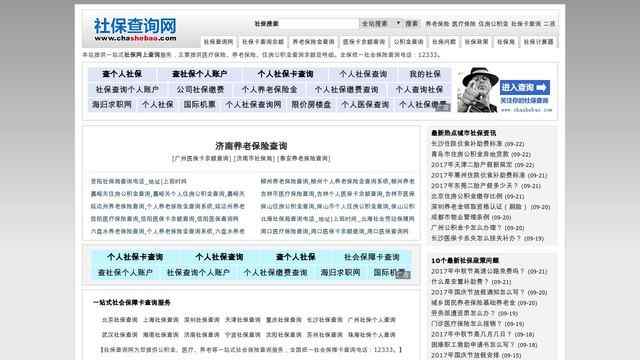The height and width of the screenshot is (360, 640).
Task: Switch to the 社保政策 nav tab
Action: (x=476, y=42)
